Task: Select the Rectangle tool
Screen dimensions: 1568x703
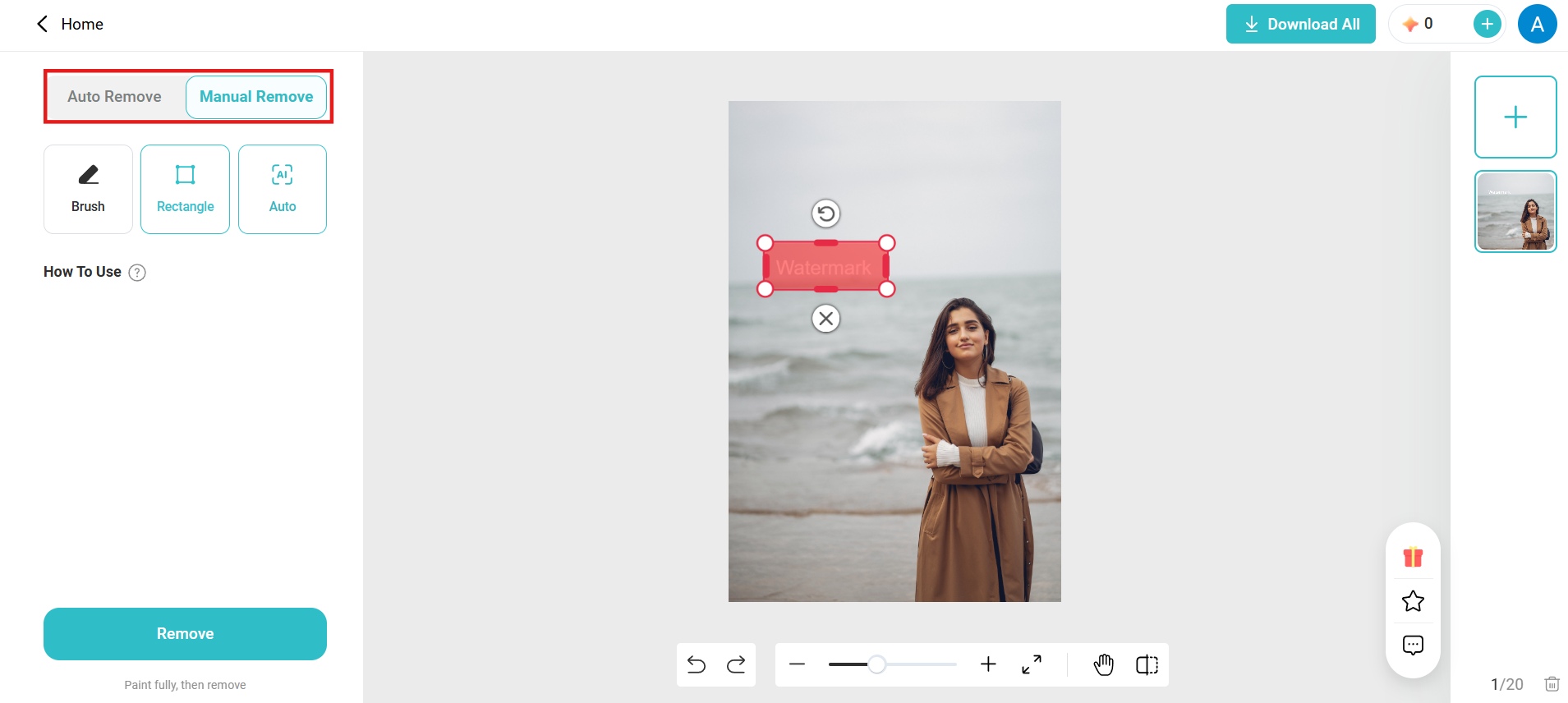Action: 185,189
